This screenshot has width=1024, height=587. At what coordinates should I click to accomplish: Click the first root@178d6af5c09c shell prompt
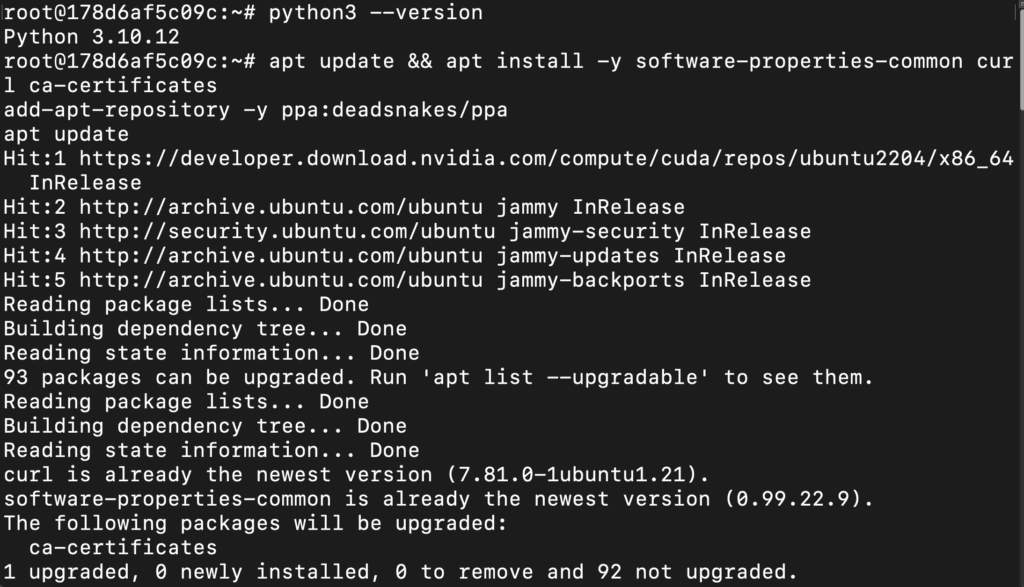click(130, 13)
